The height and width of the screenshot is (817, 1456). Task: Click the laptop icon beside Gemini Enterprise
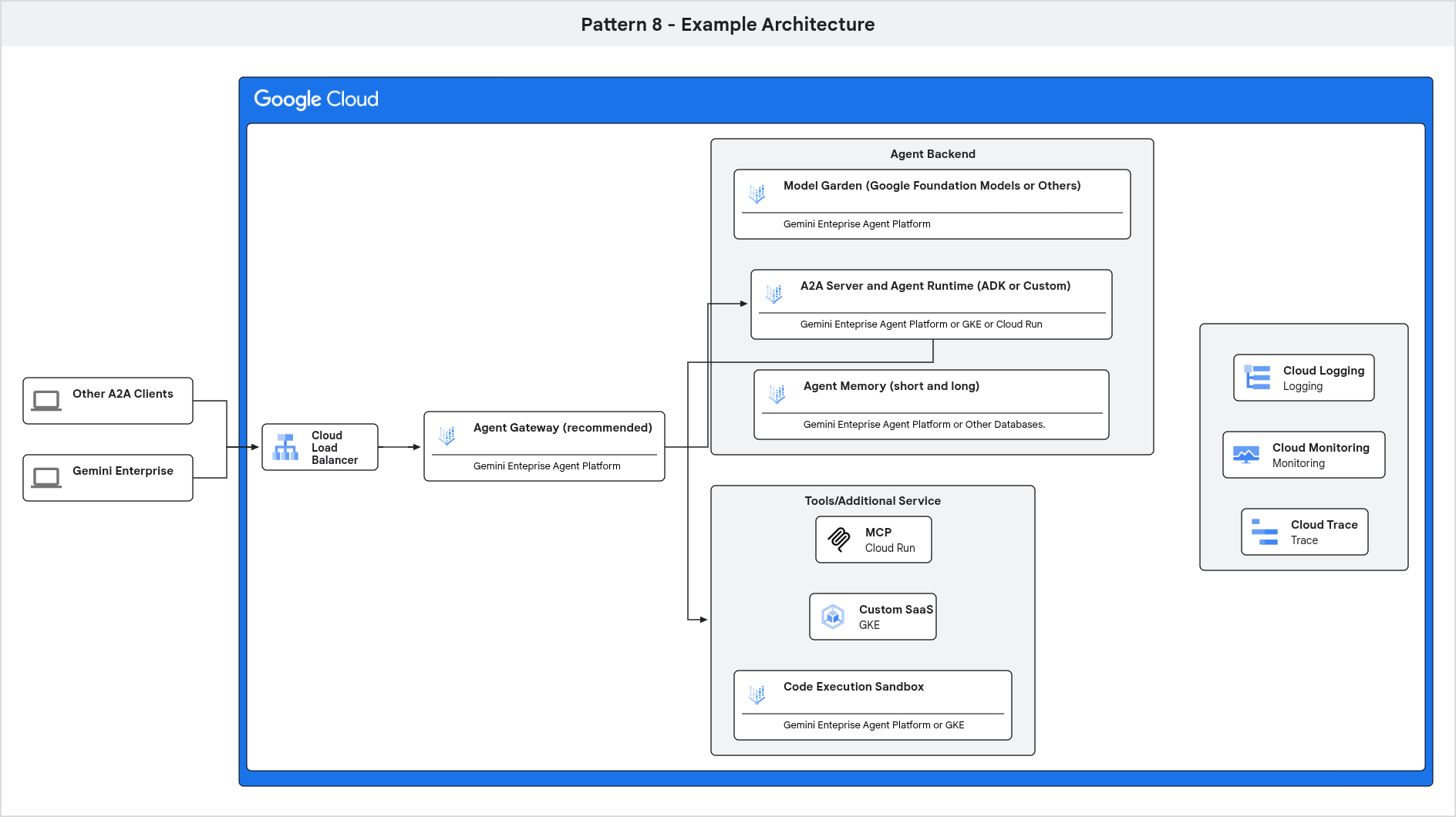[x=46, y=478]
